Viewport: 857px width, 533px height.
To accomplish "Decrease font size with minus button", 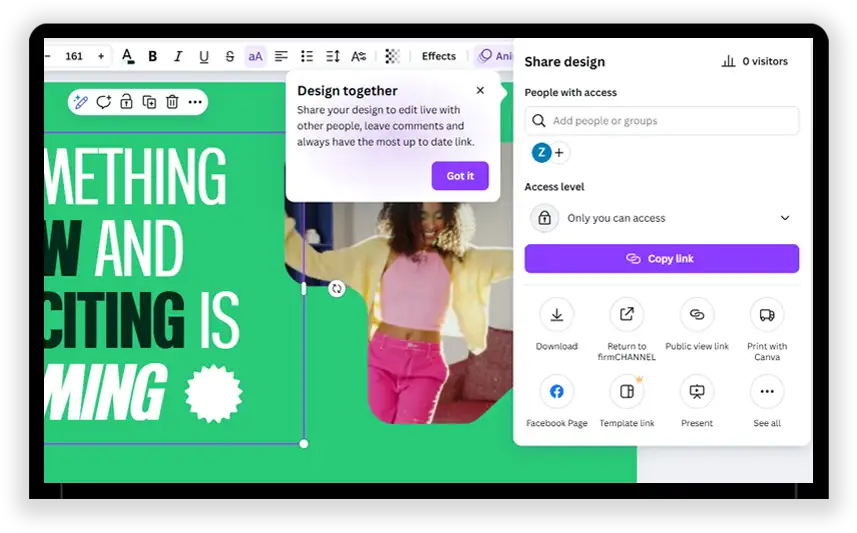I will (x=48, y=56).
